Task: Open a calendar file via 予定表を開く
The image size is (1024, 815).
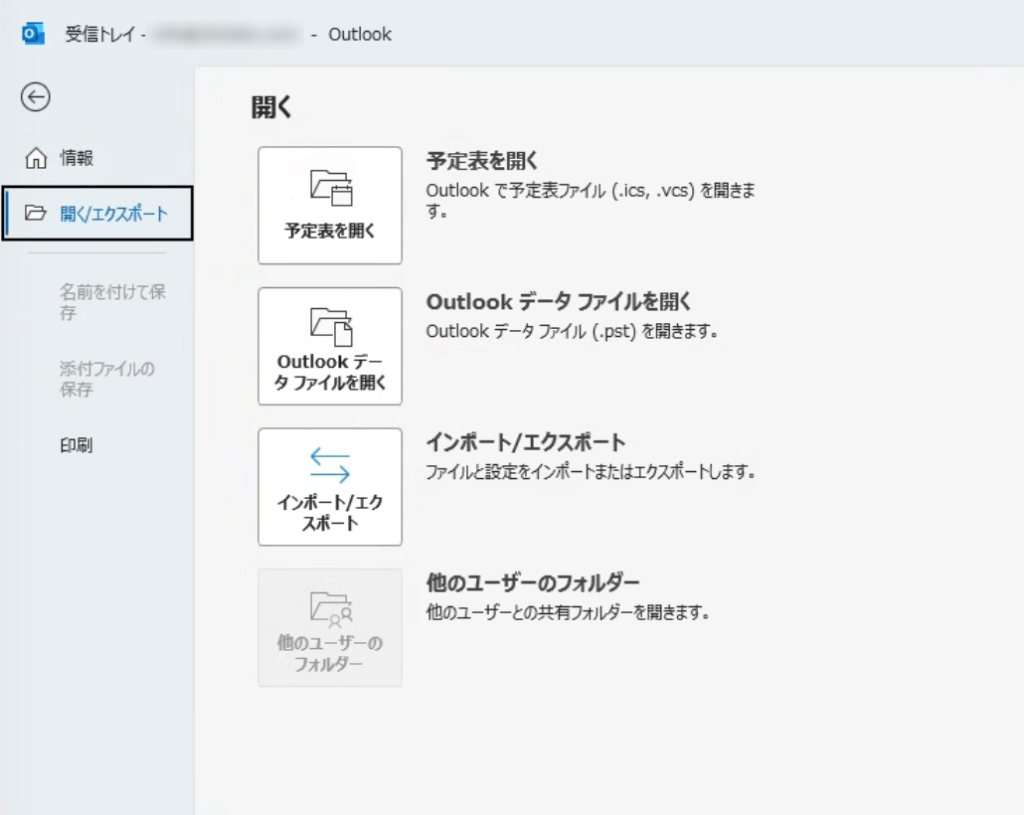Action: [x=329, y=204]
